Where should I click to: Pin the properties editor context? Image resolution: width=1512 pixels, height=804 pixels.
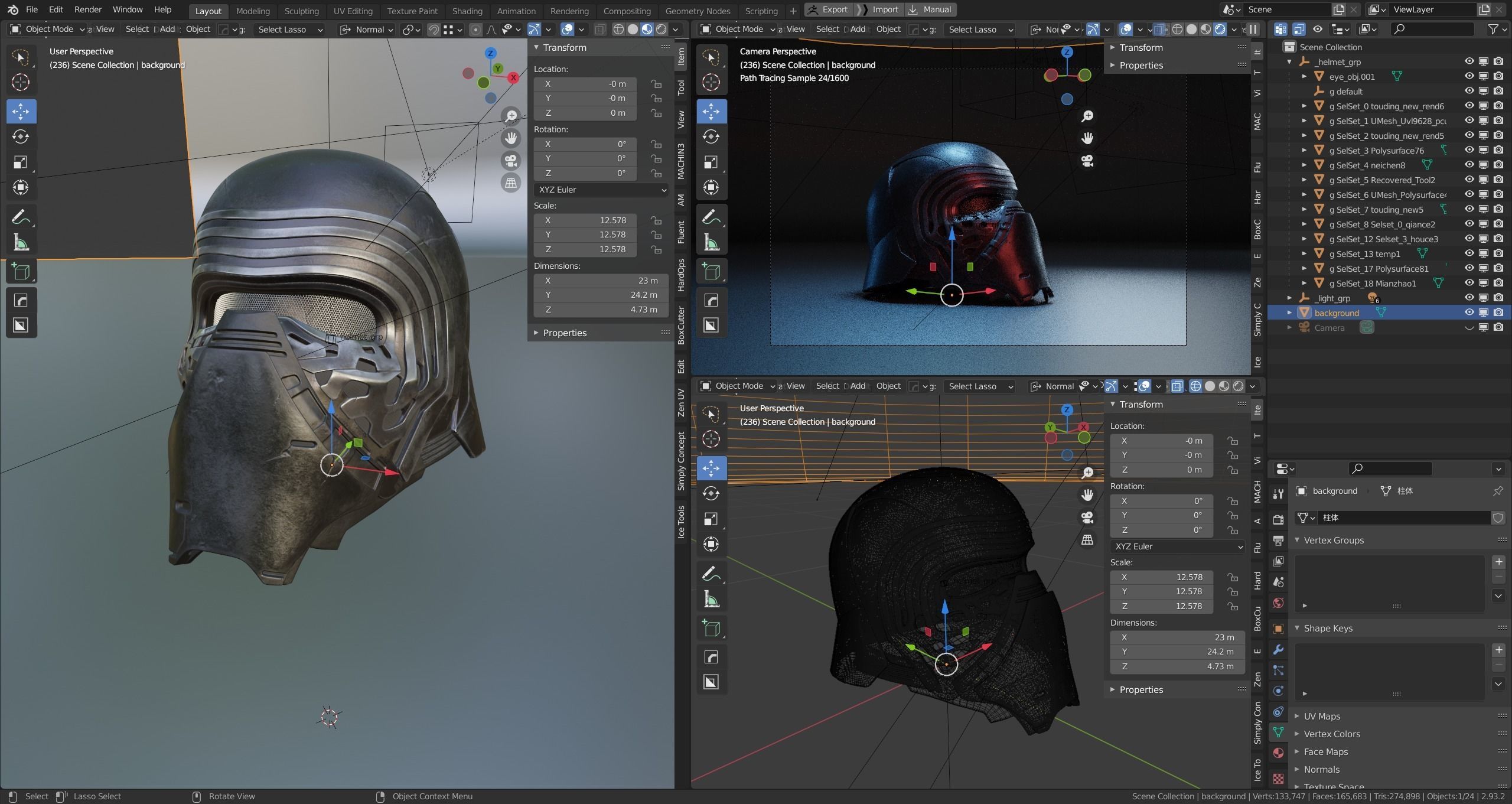tap(1498, 491)
